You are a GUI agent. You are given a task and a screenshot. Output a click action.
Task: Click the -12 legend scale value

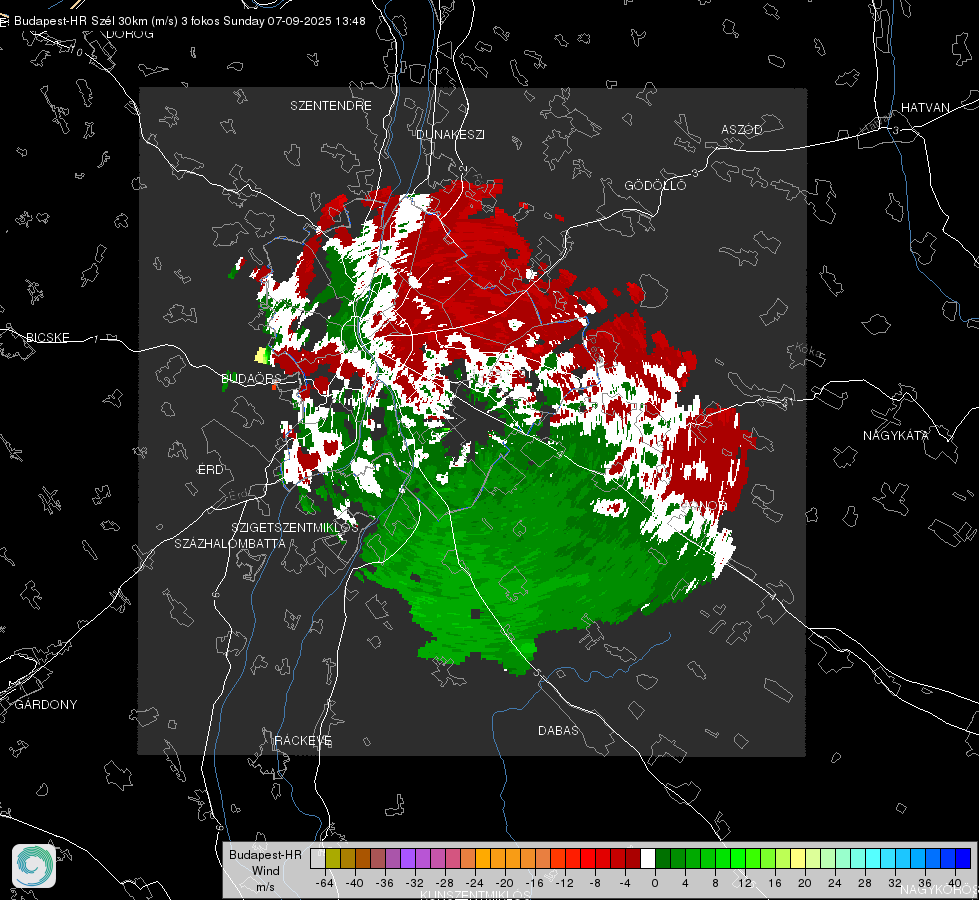click(565, 883)
